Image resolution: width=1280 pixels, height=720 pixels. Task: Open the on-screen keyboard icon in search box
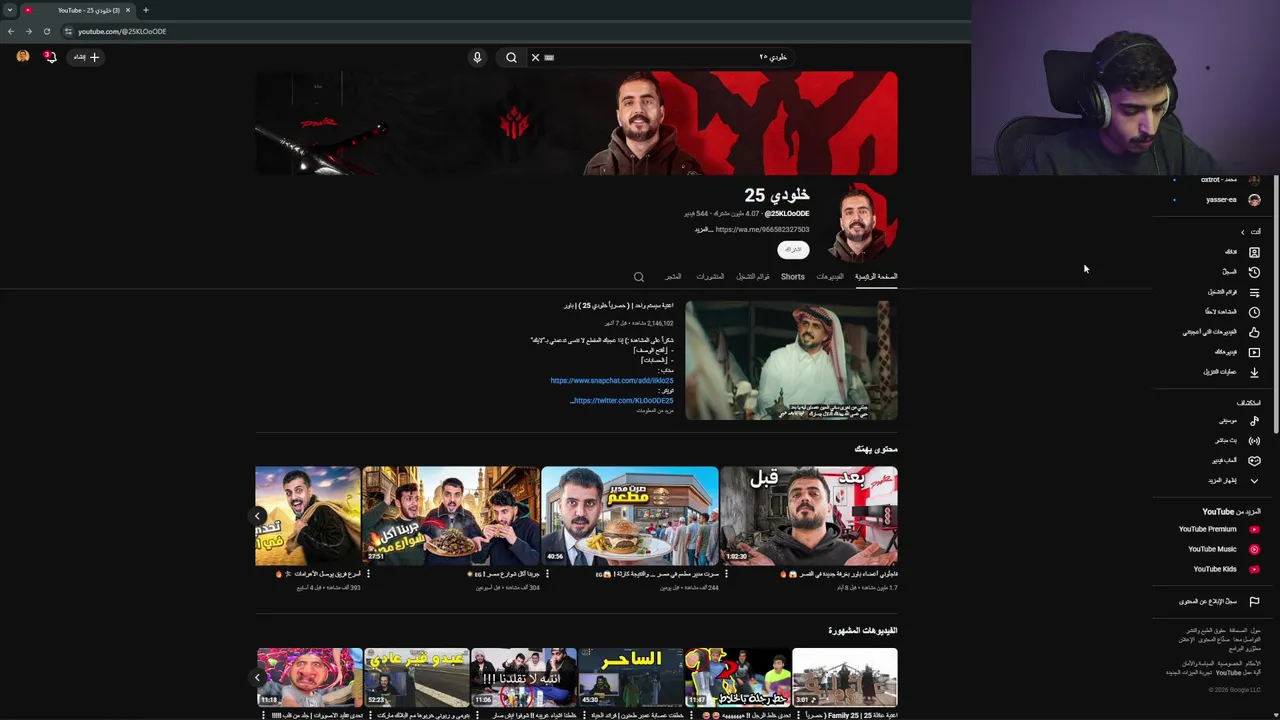(x=549, y=57)
